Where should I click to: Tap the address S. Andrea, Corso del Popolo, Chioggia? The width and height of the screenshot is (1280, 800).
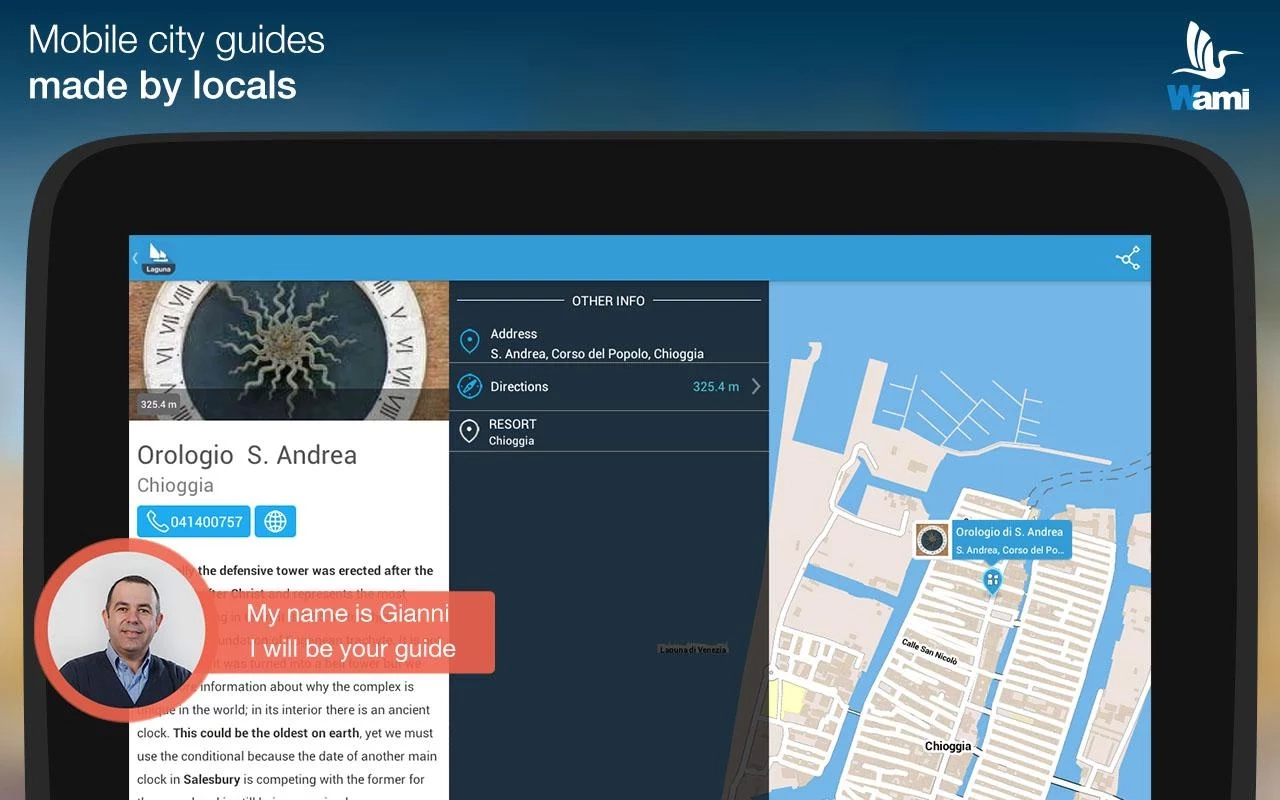tap(597, 354)
